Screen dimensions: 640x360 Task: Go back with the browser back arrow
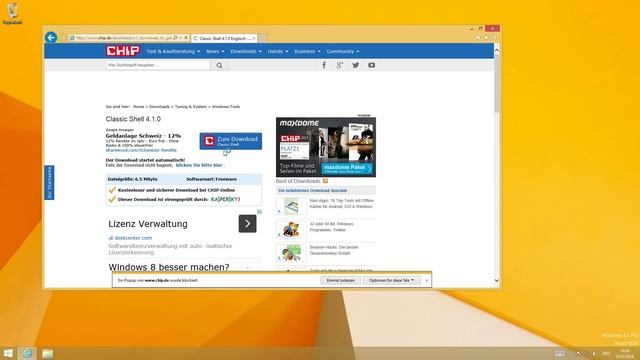click(x=51, y=38)
